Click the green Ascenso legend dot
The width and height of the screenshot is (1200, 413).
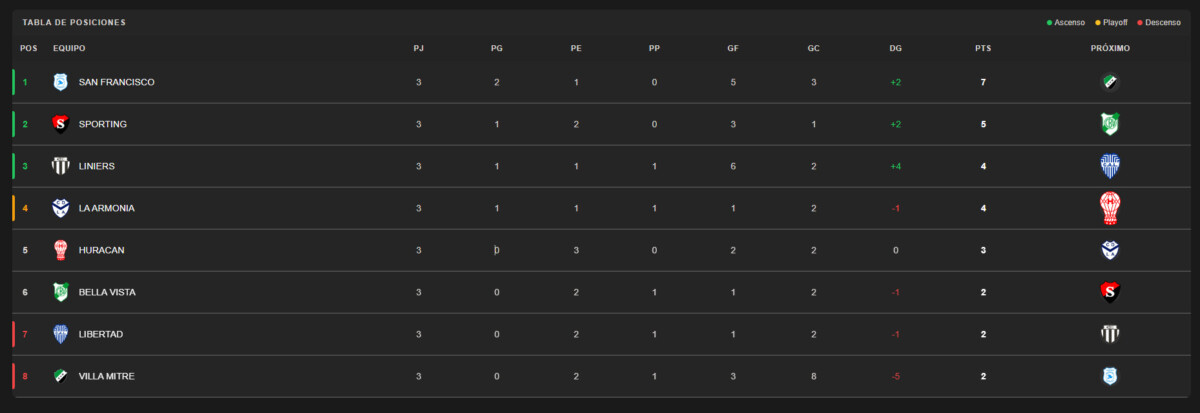tap(1049, 22)
